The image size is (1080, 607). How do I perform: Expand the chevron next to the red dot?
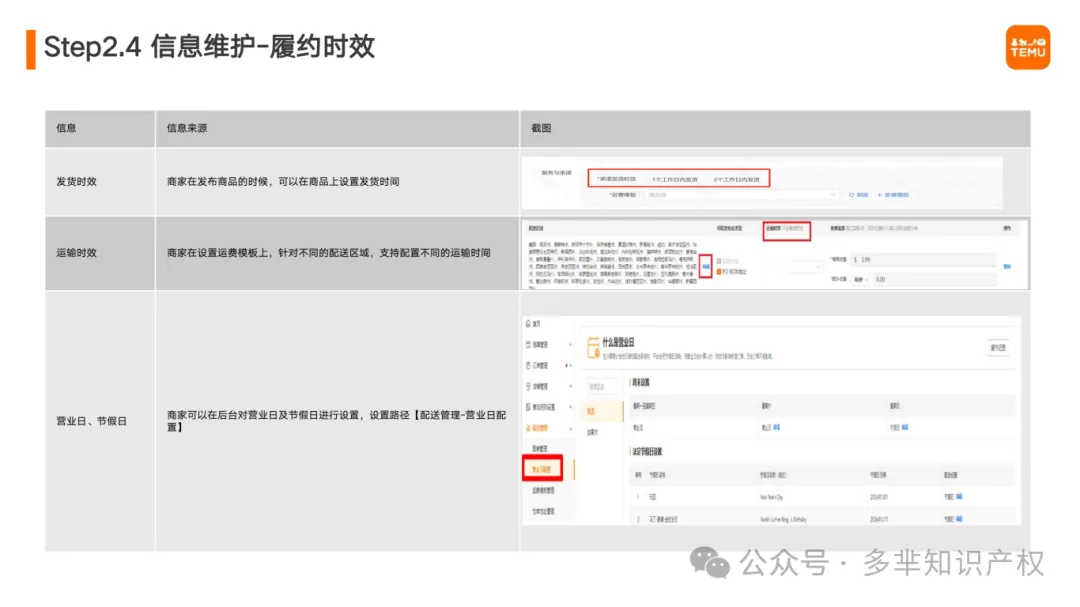point(571,366)
